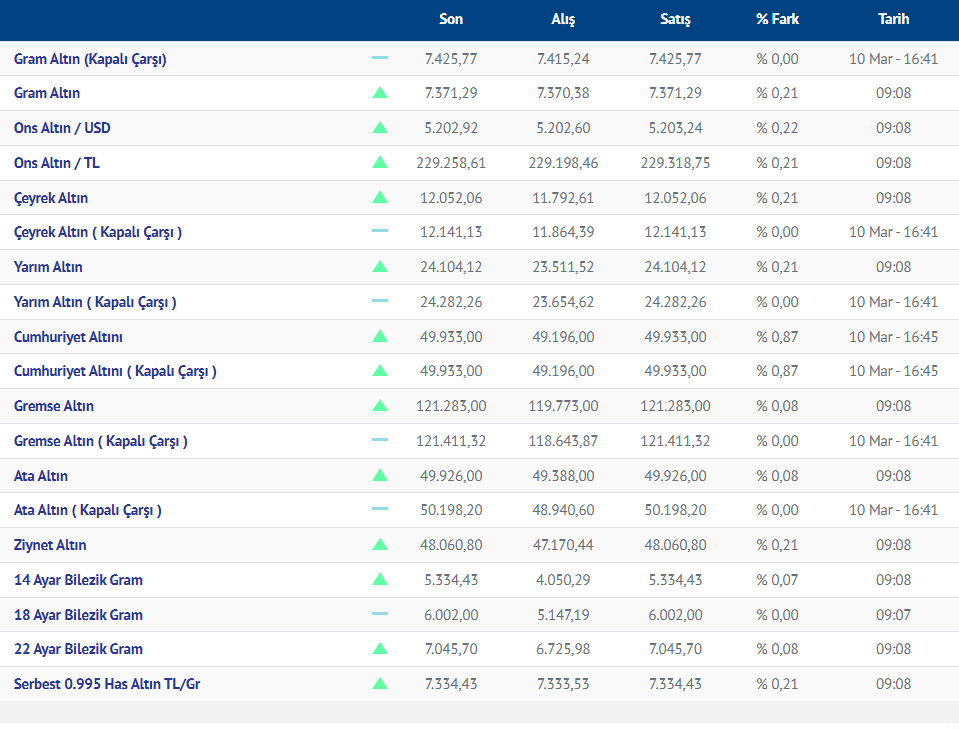
Task: Click the Satış column header
Action: (x=675, y=19)
